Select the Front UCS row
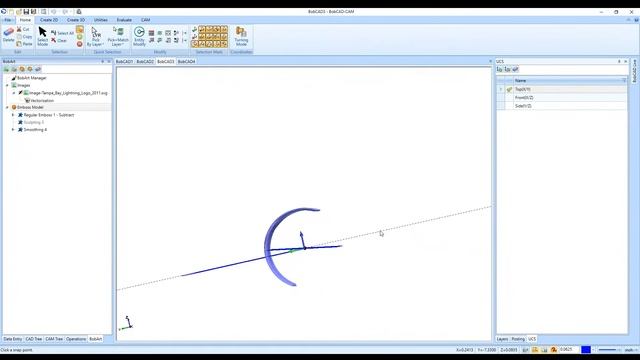640x360 pixels. tap(562, 98)
